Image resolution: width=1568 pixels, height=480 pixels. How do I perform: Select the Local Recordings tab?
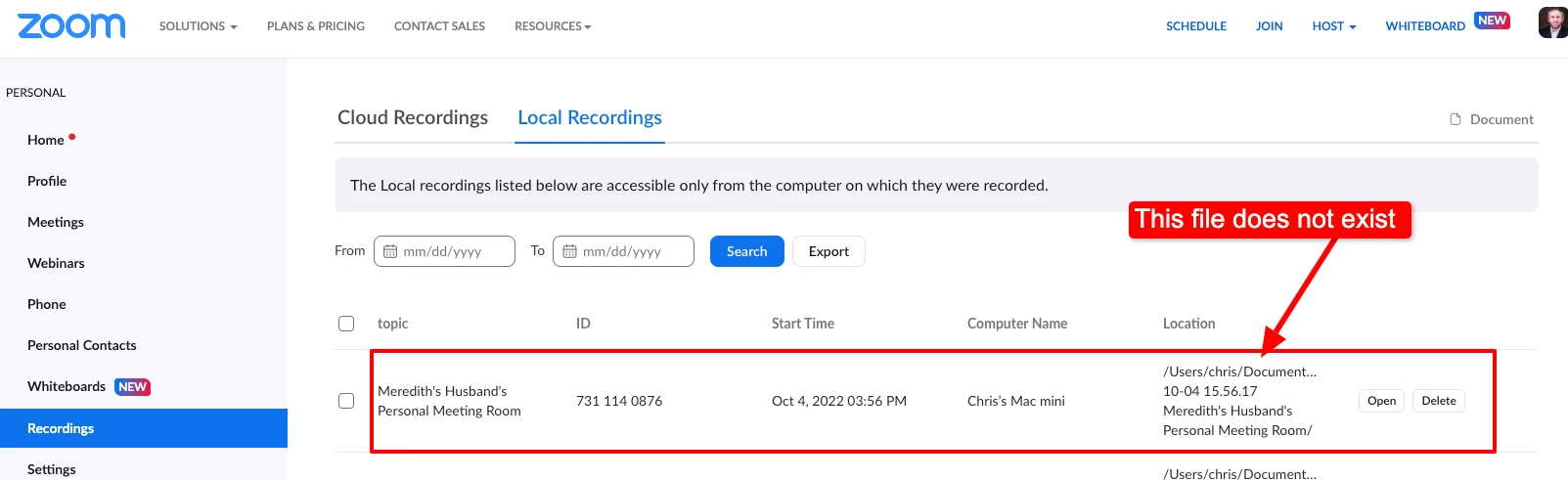(590, 117)
